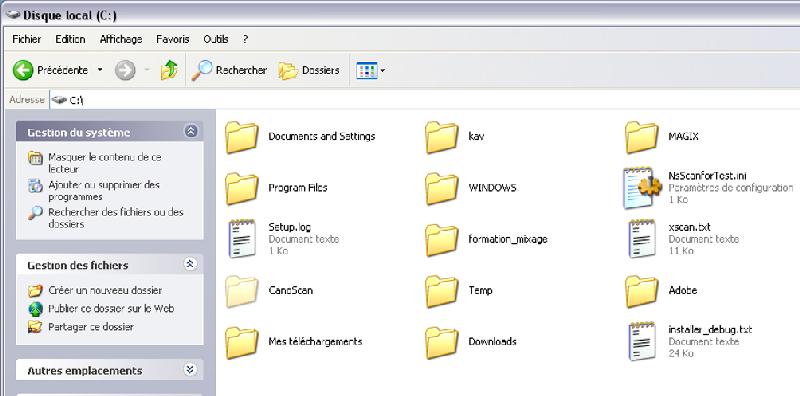Select the MAGIX folder icon
800x396 pixels.
642,137
